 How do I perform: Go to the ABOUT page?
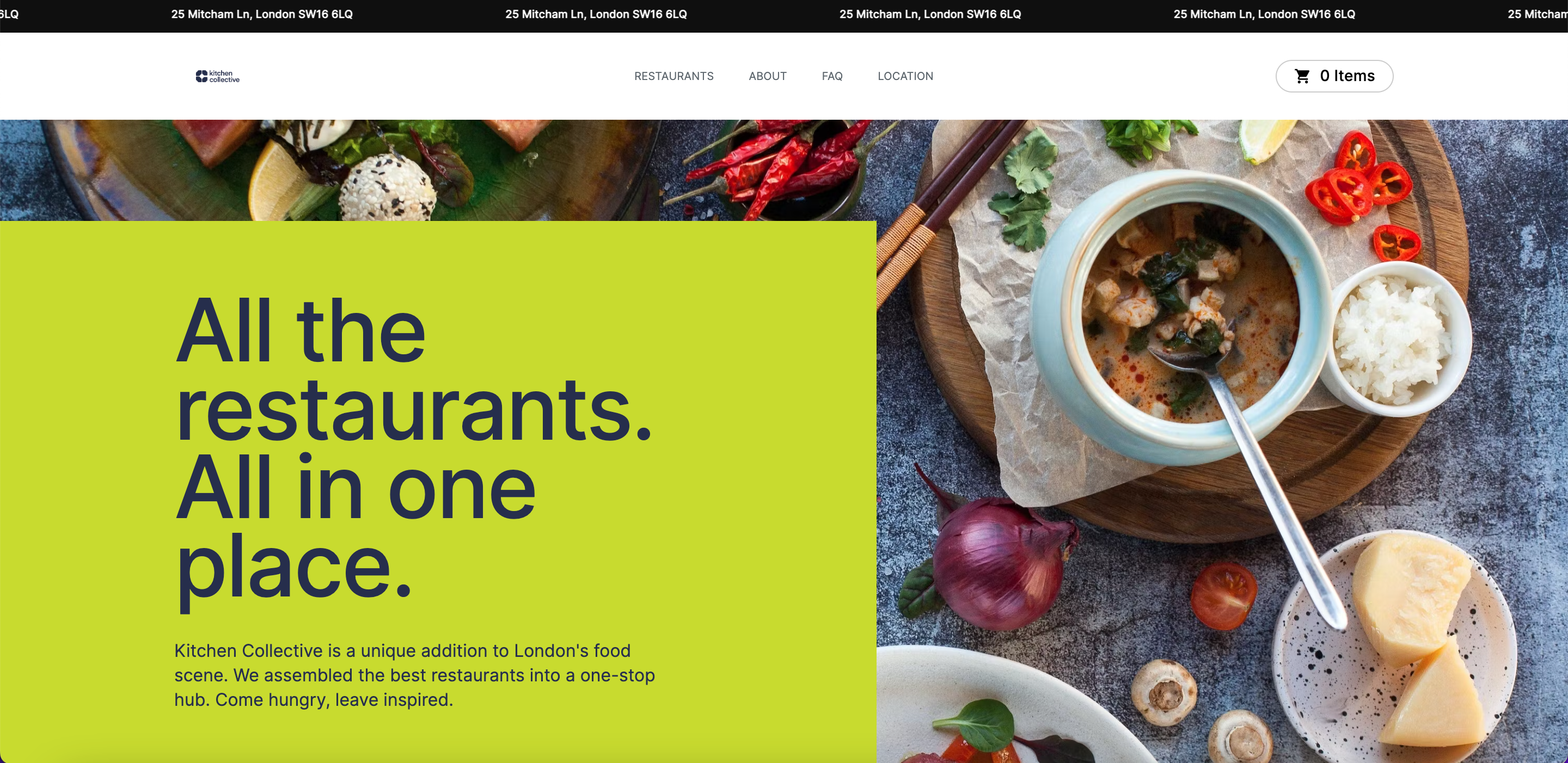point(768,76)
